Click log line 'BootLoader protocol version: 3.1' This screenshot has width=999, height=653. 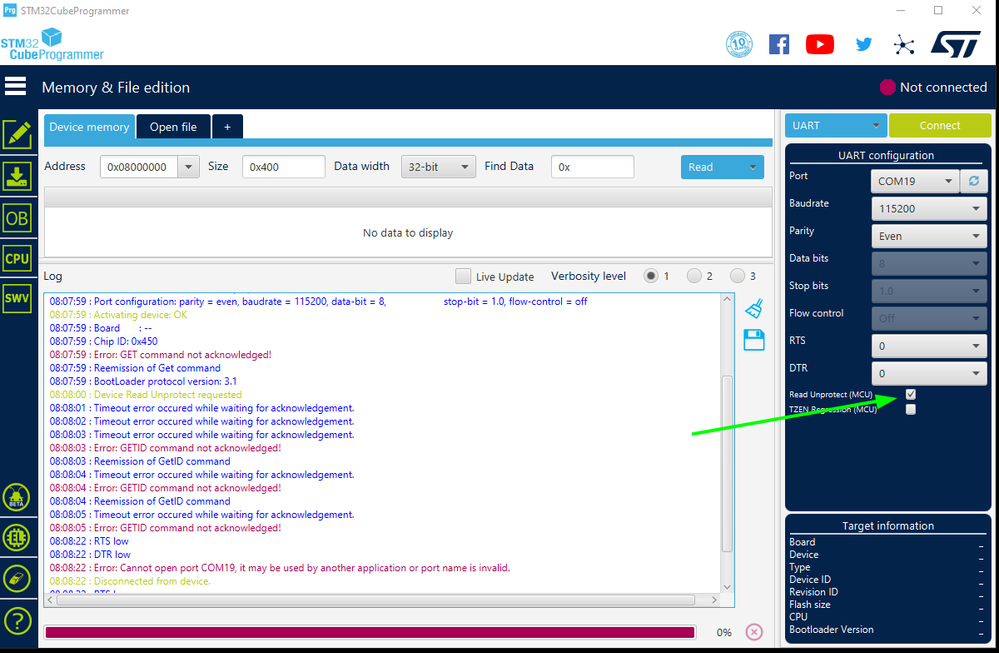tap(143, 382)
